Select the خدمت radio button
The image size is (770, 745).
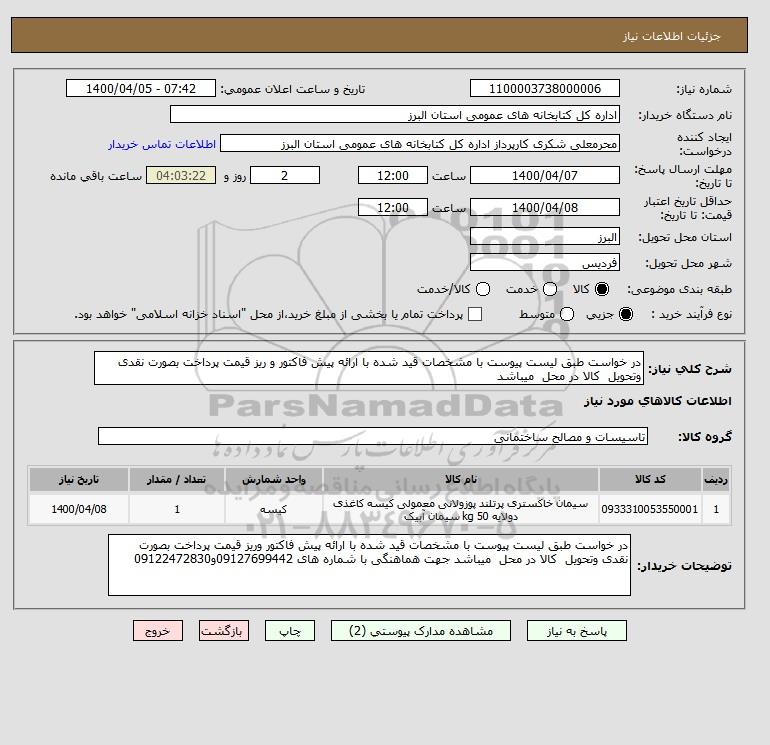click(550, 289)
